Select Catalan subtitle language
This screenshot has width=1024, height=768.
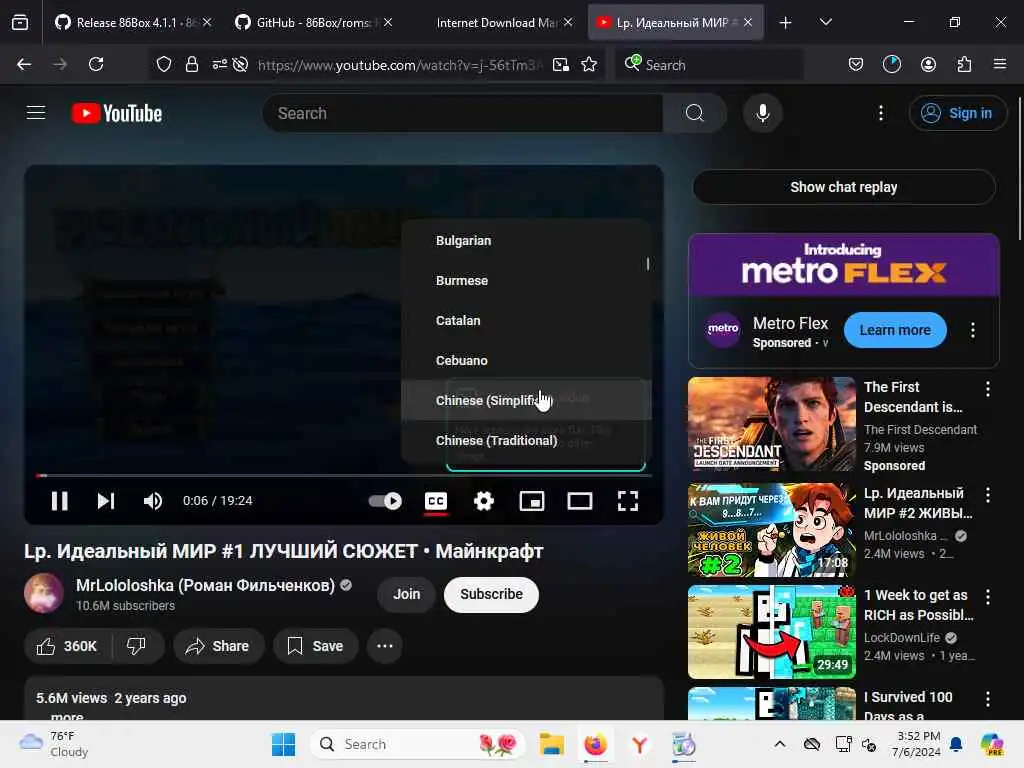526,320
